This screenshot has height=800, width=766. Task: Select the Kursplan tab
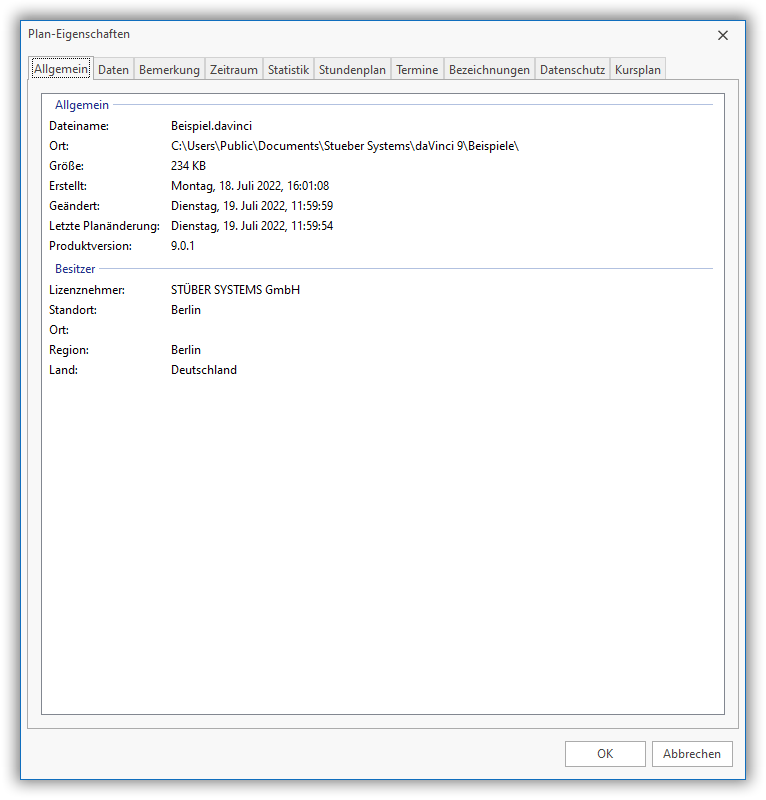638,70
